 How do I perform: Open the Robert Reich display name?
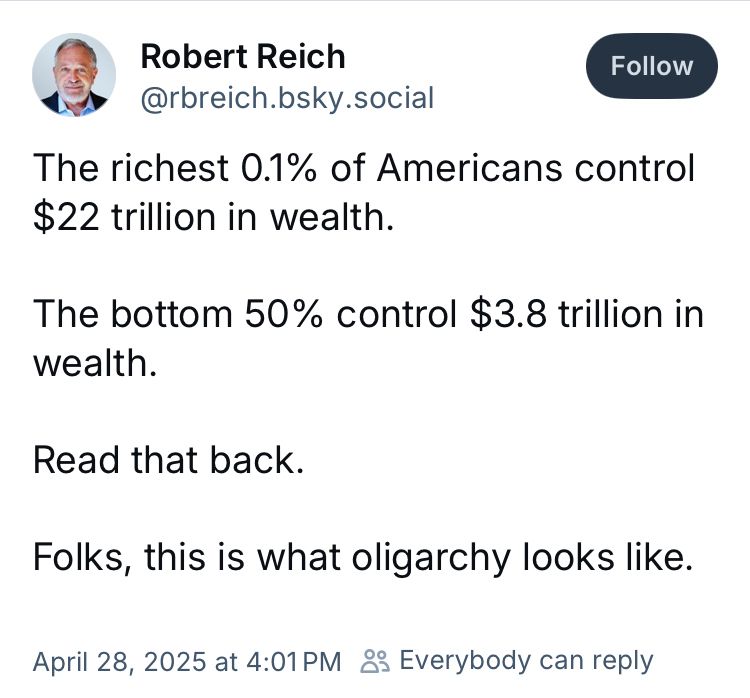coord(243,56)
